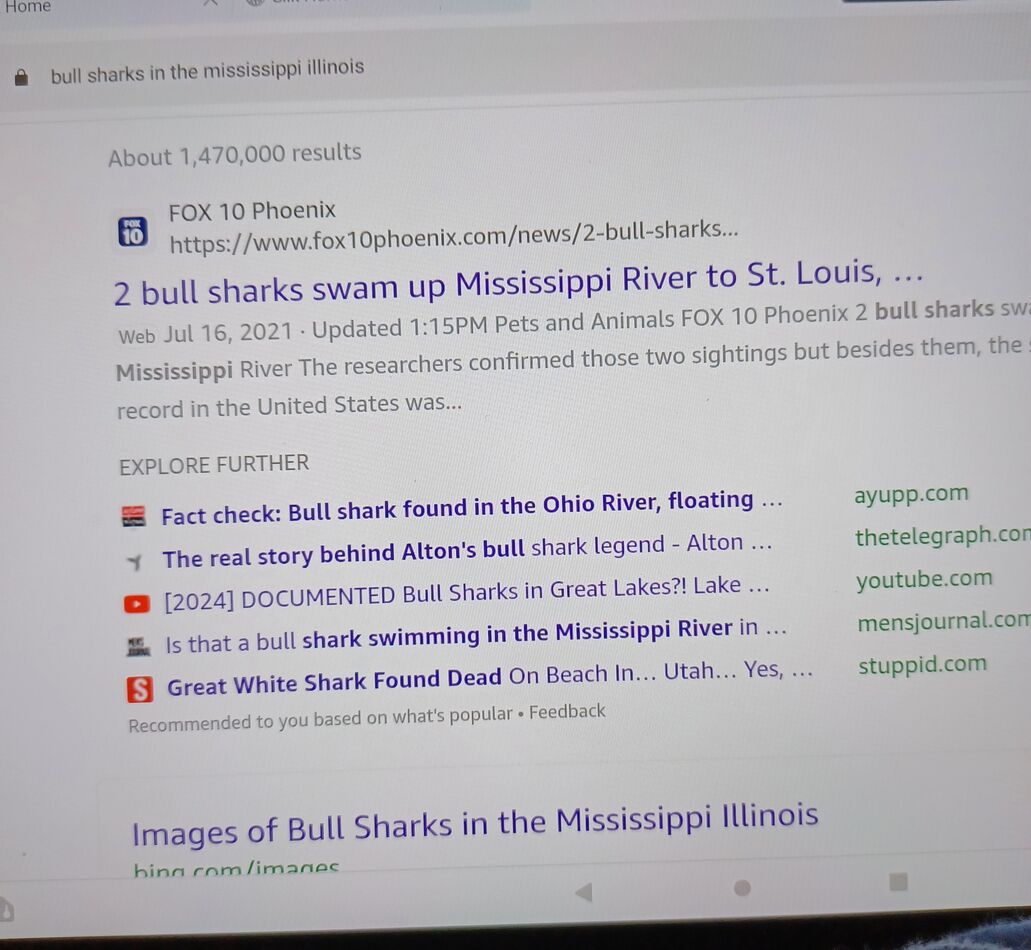Tap the Android back navigation triangle

coord(584,892)
